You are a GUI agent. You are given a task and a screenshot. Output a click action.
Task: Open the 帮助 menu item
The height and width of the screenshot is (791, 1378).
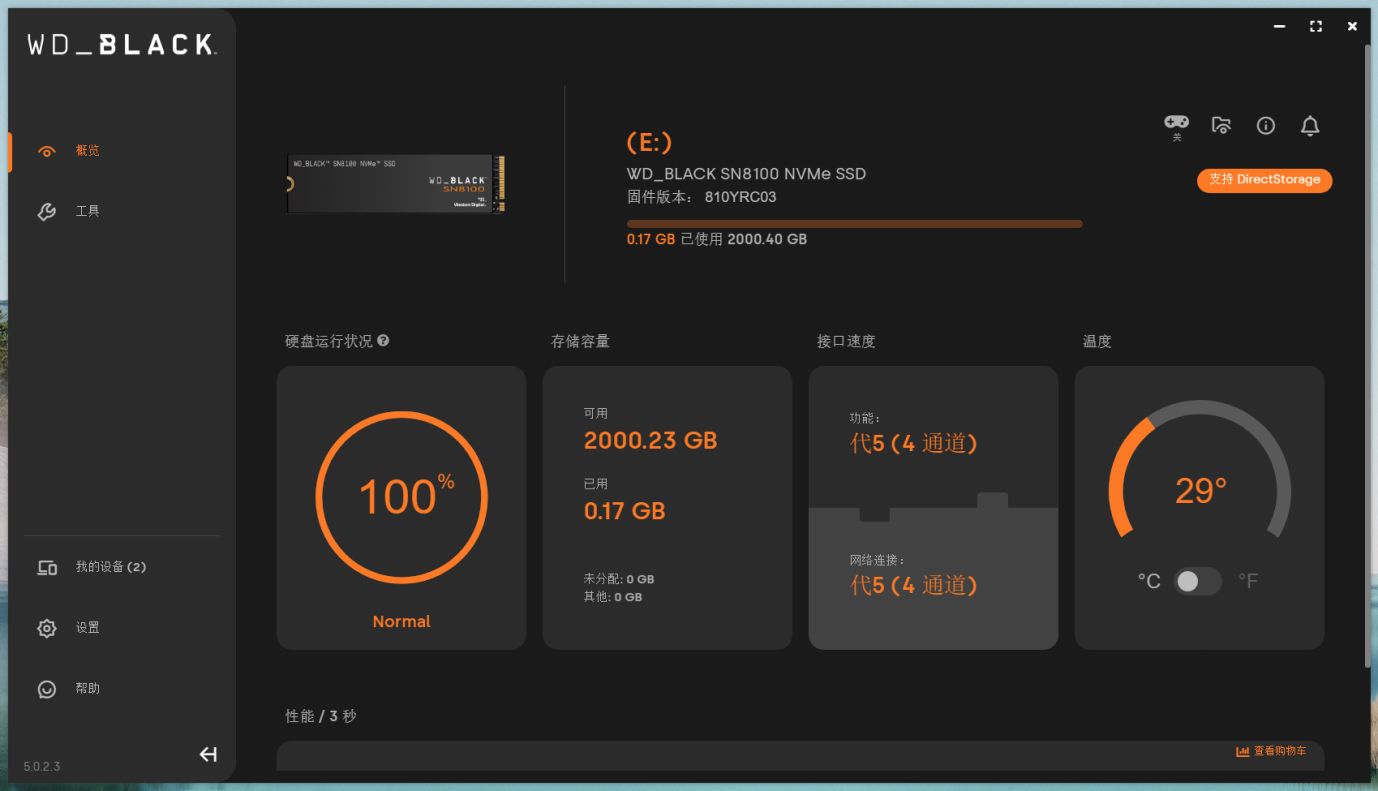88,688
